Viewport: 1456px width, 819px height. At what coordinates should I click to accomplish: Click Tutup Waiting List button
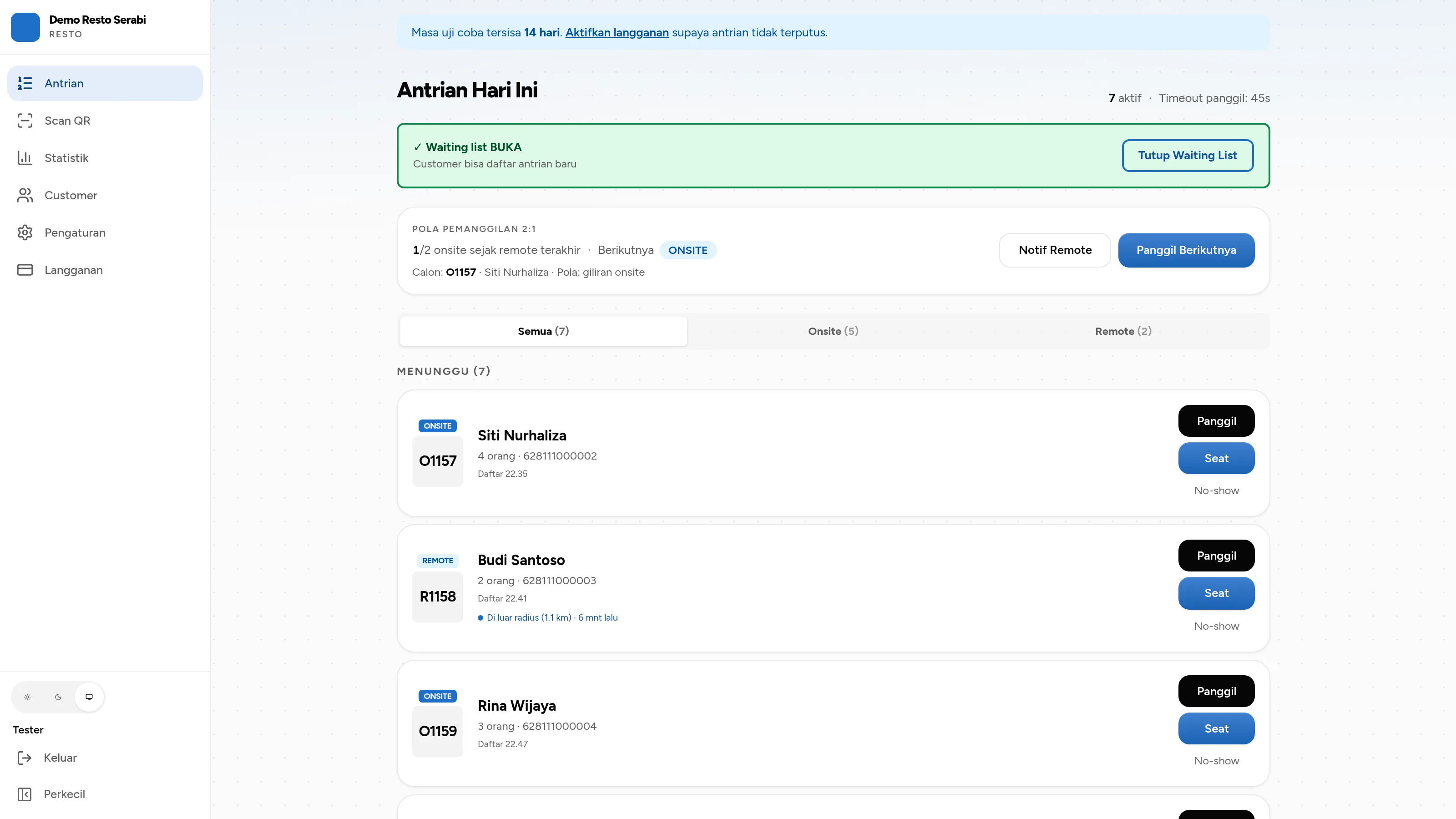[1187, 156]
